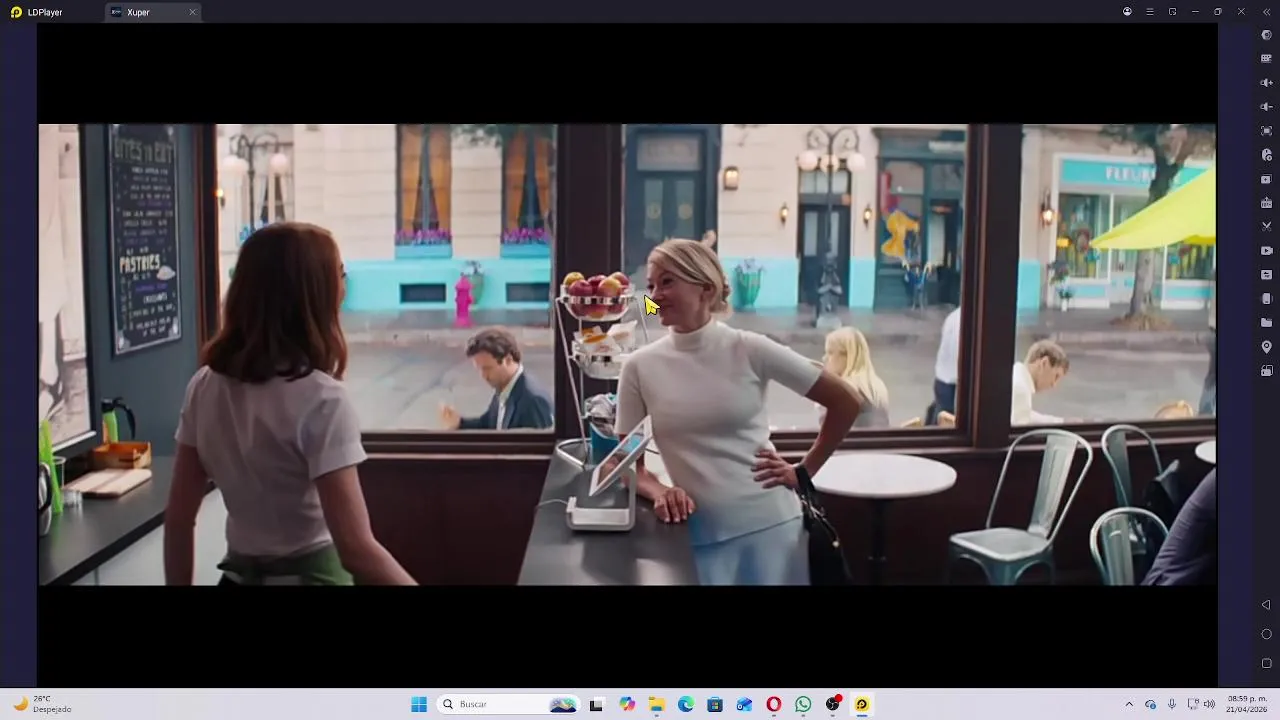Viewport: 1280px width, 720px height.
Task: Open LDPlayer settings hexagon icon in sidebar
Action: point(1266,35)
